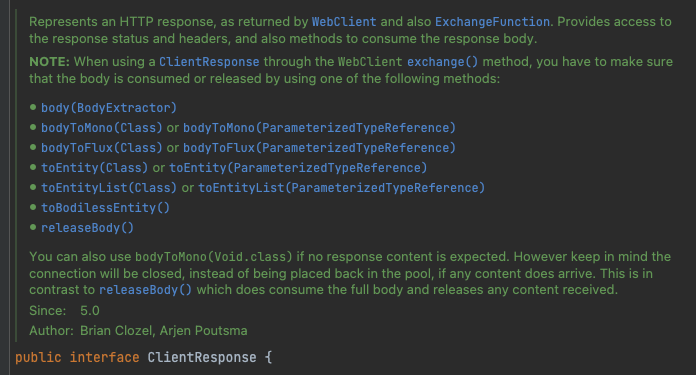Open the bodyToMono(Class) link
This screenshot has height=375, width=696.
point(102,128)
